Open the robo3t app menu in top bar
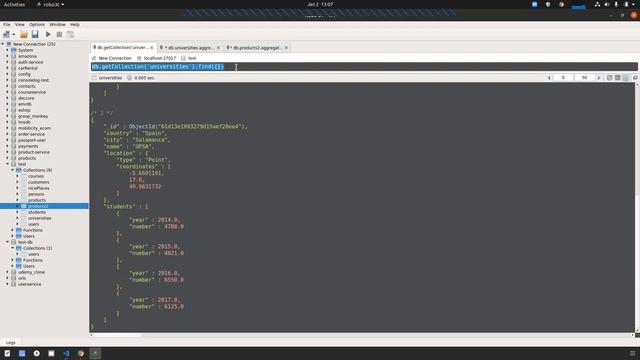This screenshot has width=640, height=360. pos(51,4)
